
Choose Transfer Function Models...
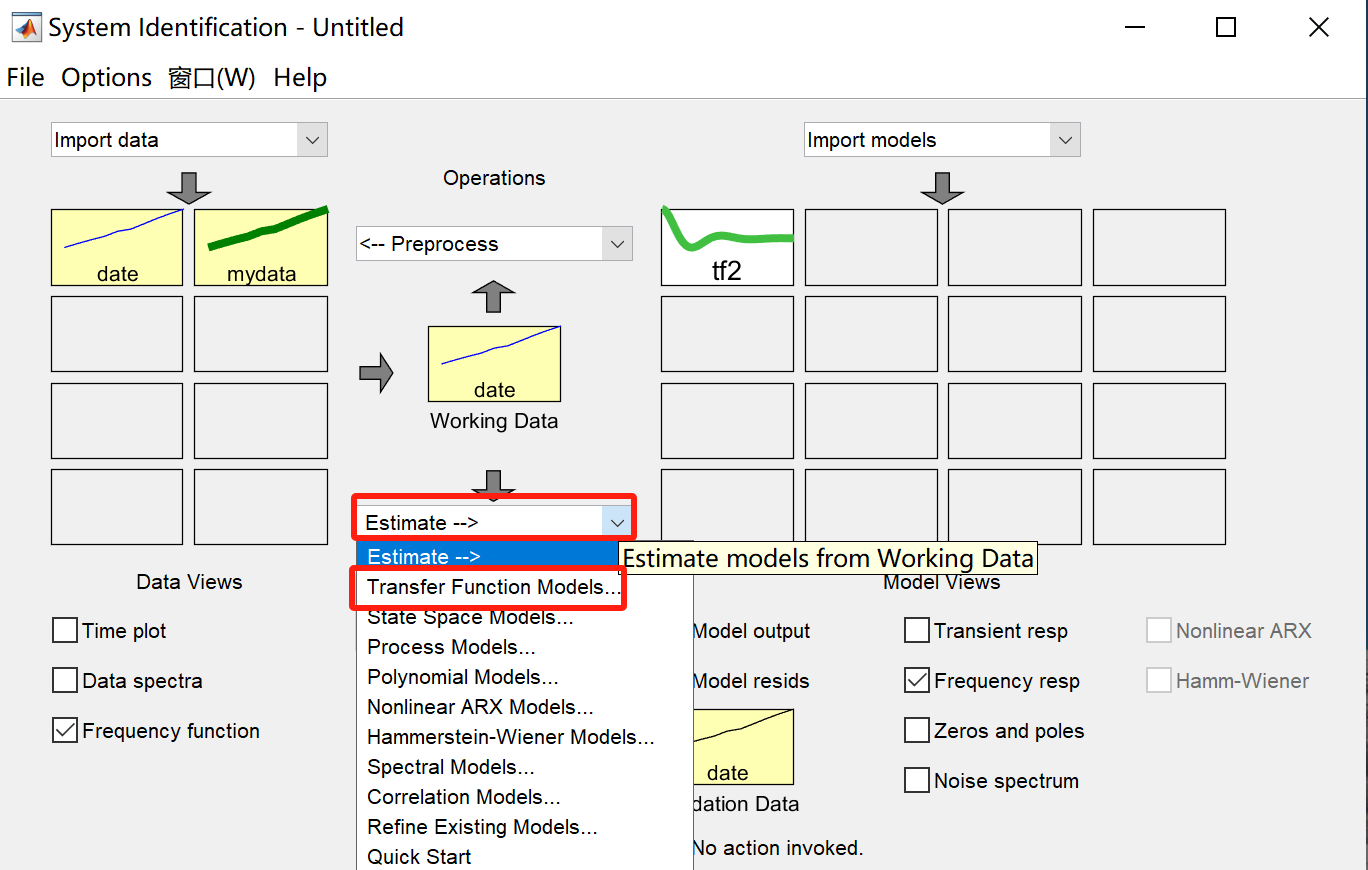pyautogui.click(x=494, y=587)
